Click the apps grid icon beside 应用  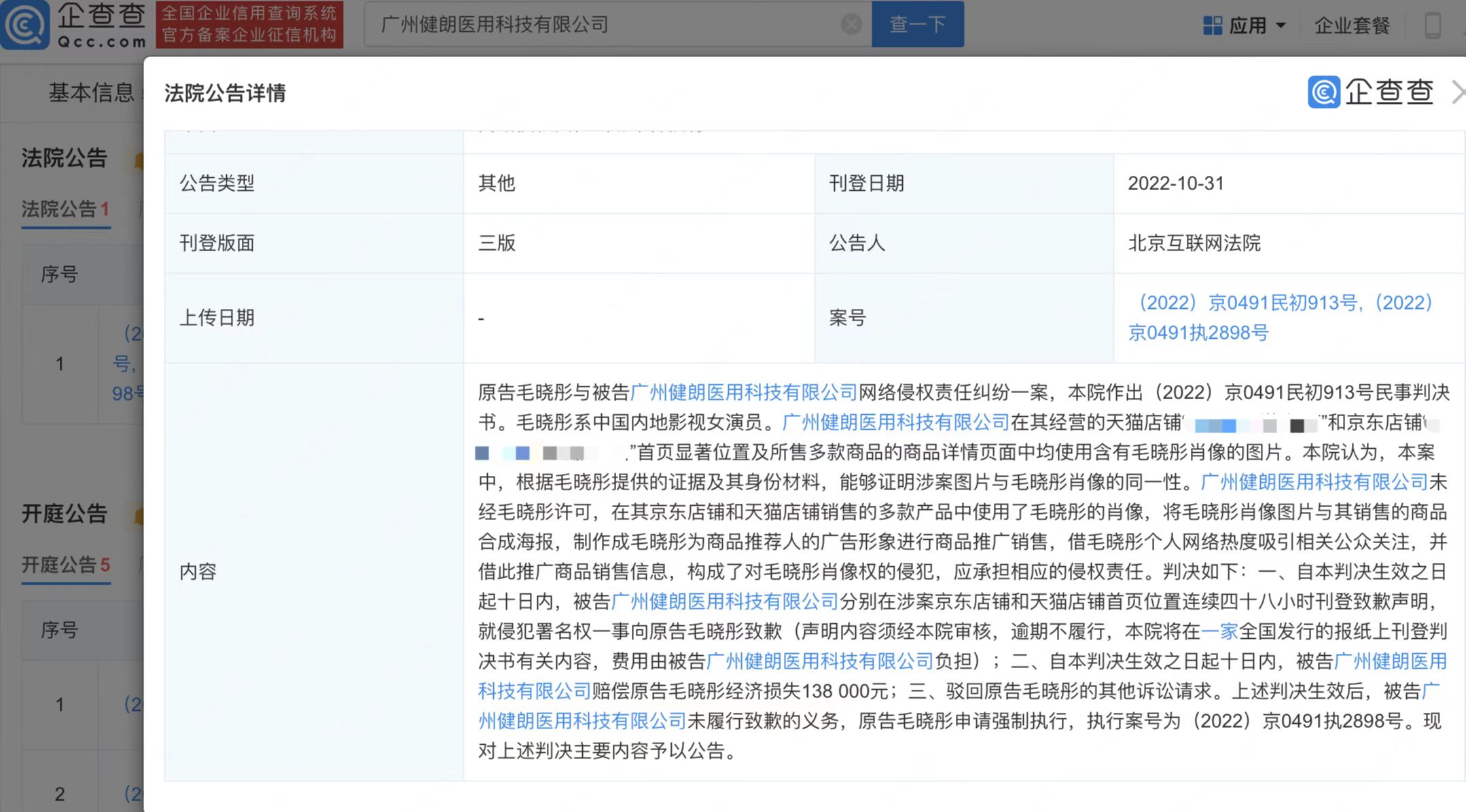pyautogui.click(x=1213, y=26)
